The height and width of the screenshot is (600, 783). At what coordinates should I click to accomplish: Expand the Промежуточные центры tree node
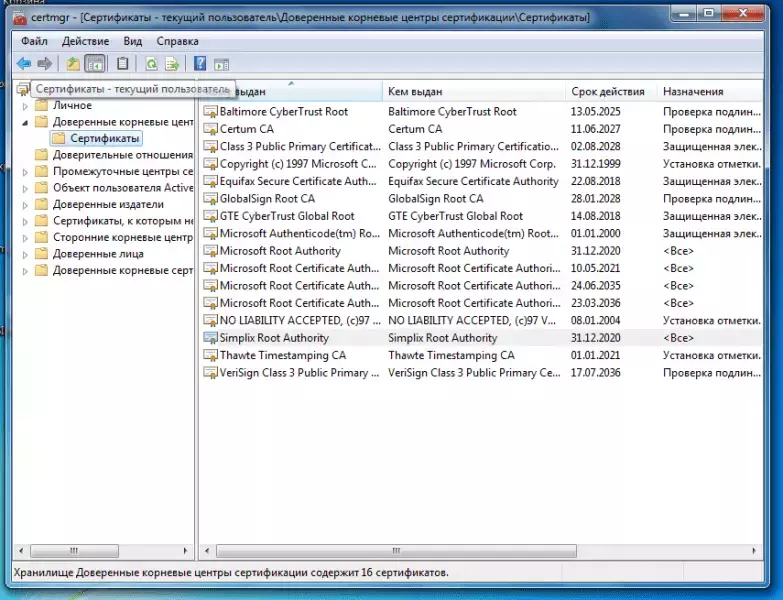tap(25, 172)
